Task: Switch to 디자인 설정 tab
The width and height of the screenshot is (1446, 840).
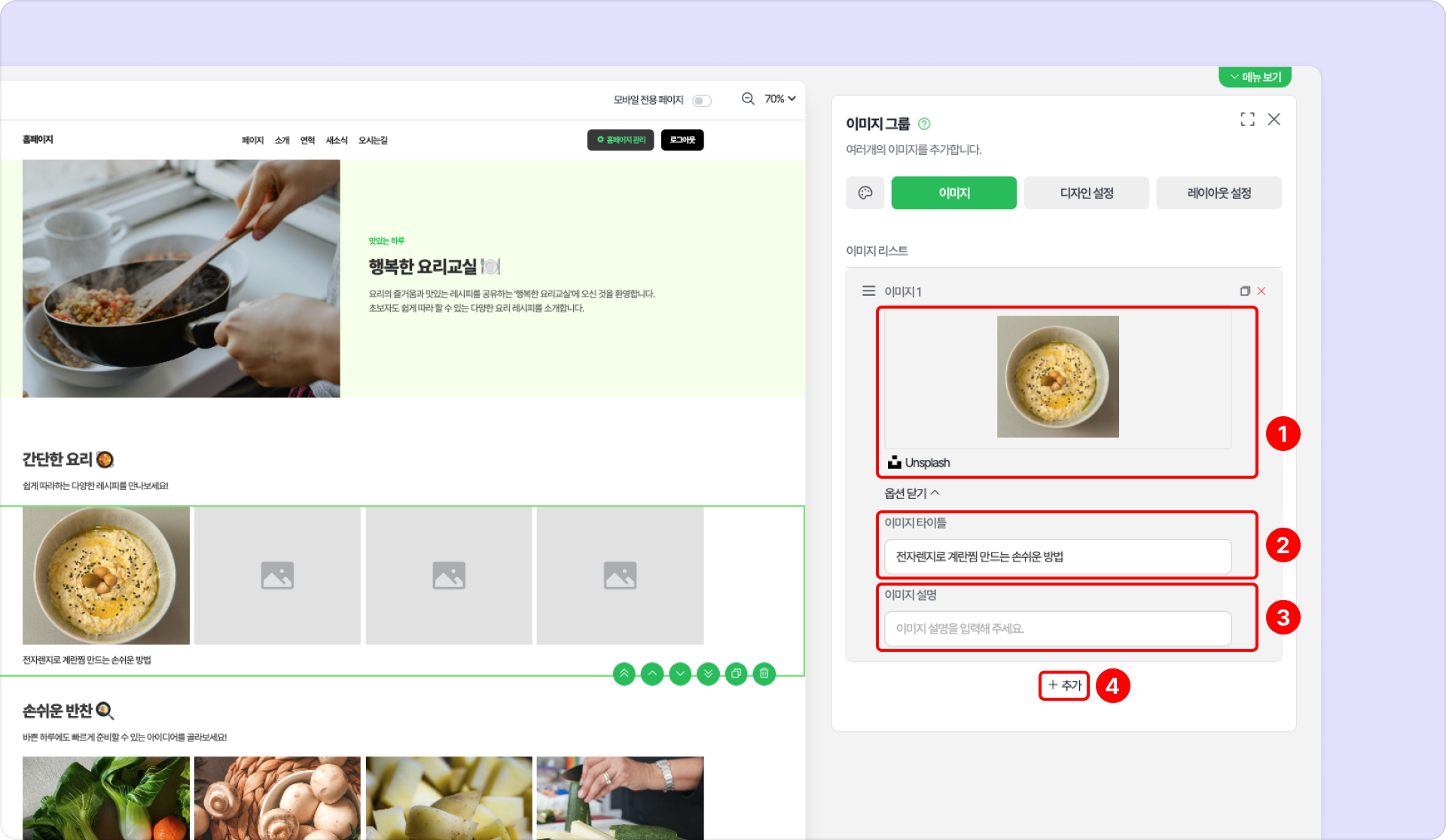Action: pos(1086,193)
